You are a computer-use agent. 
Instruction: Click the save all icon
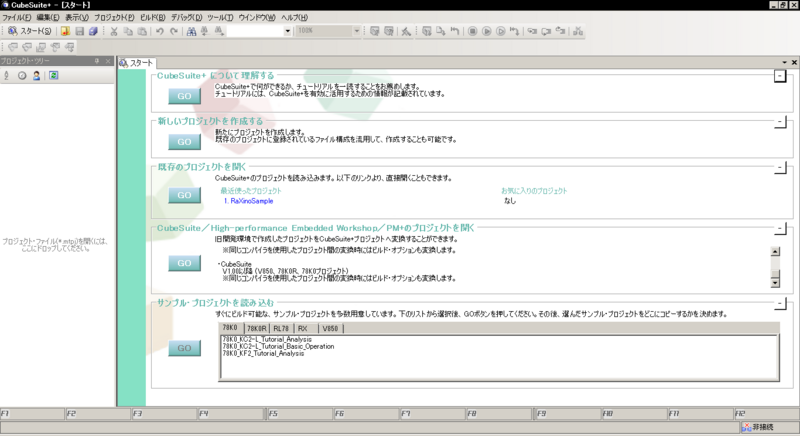(93, 31)
